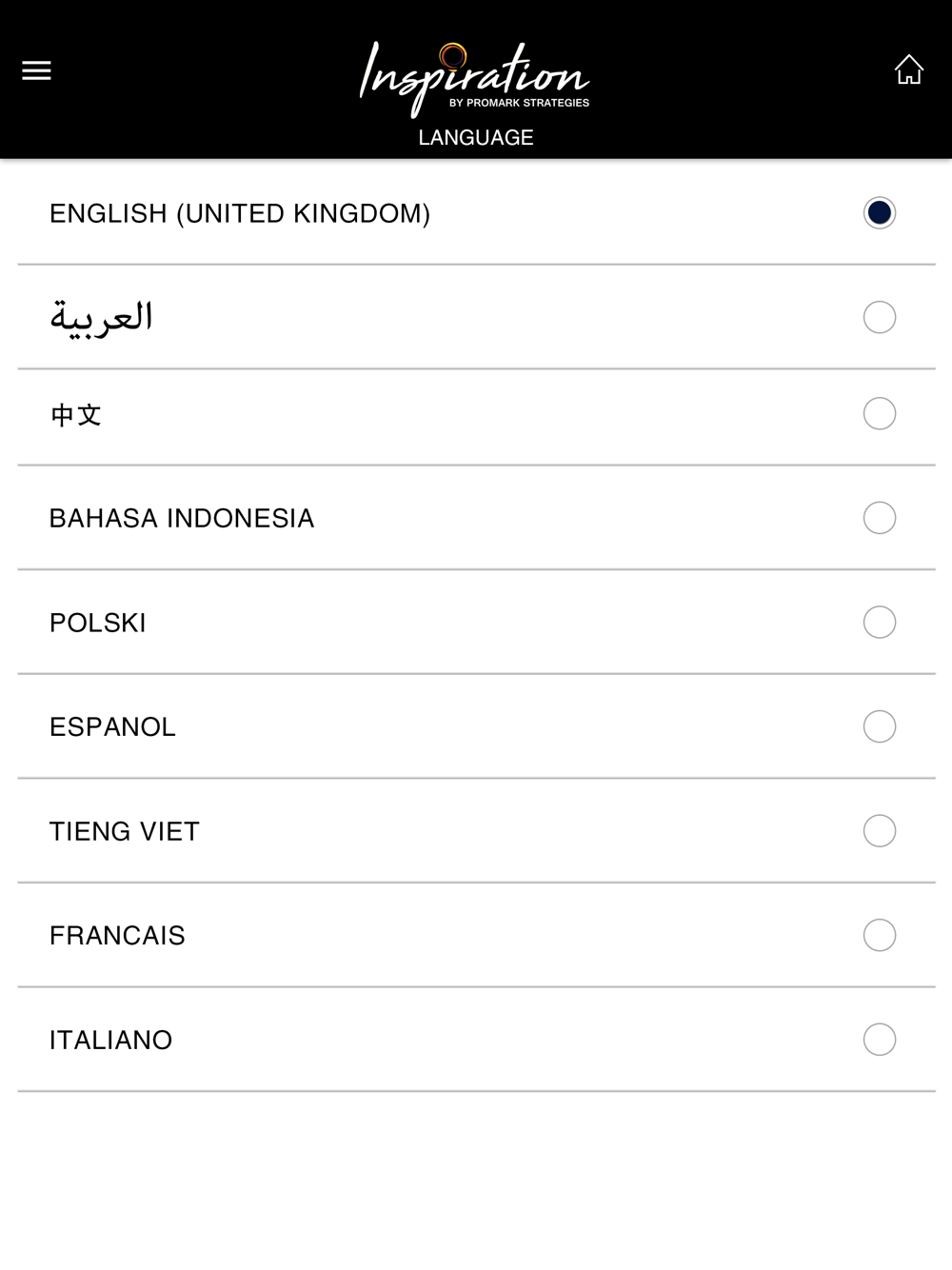This screenshot has width=952, height=1270.
Task: Tap the ITALIANO text label
Action: [110, 1041]
